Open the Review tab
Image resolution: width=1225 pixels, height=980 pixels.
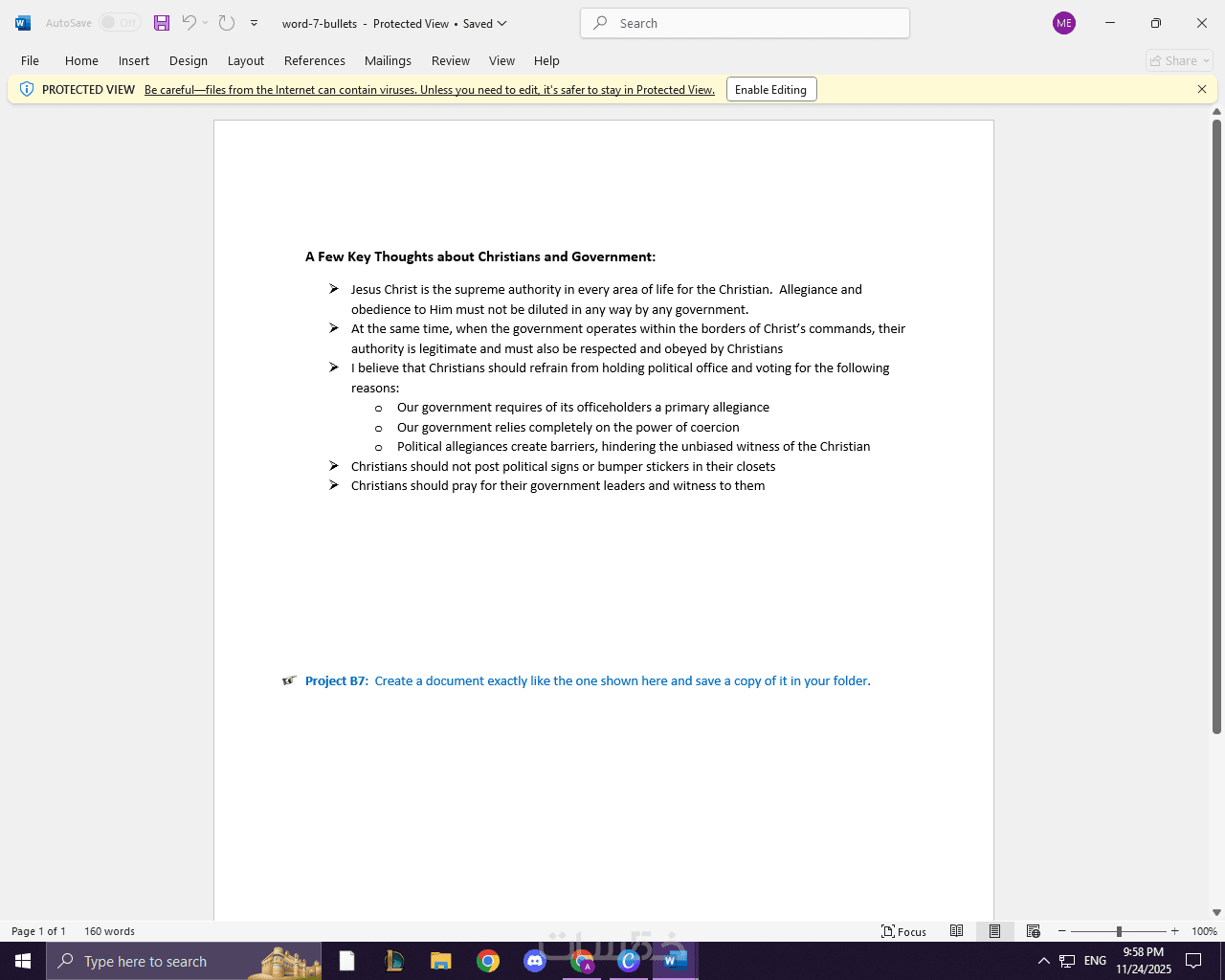tap(451, 60)
